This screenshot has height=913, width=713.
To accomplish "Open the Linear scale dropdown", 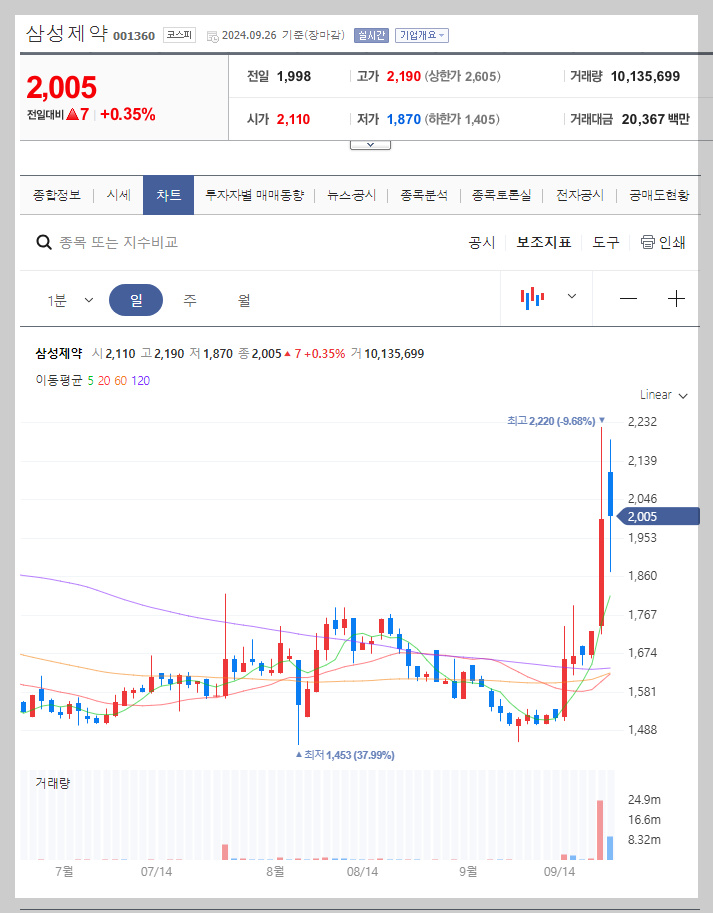I will (662, 394).
